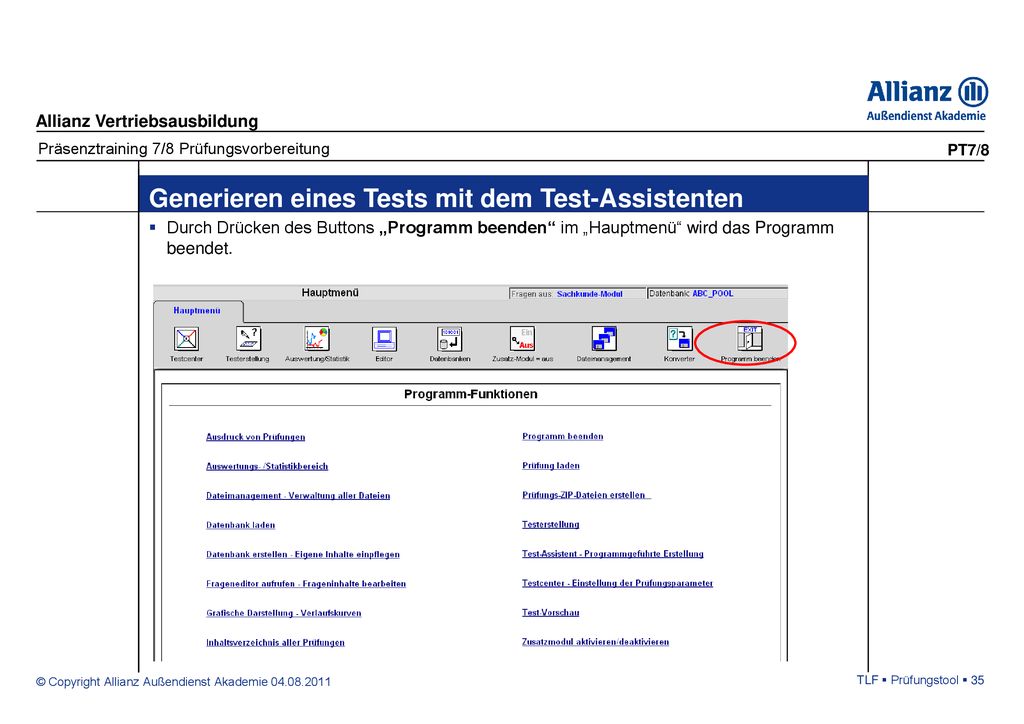1024x724 pixels.
Task: Launch the Editor monitor icon
Action: pos(384,339)
